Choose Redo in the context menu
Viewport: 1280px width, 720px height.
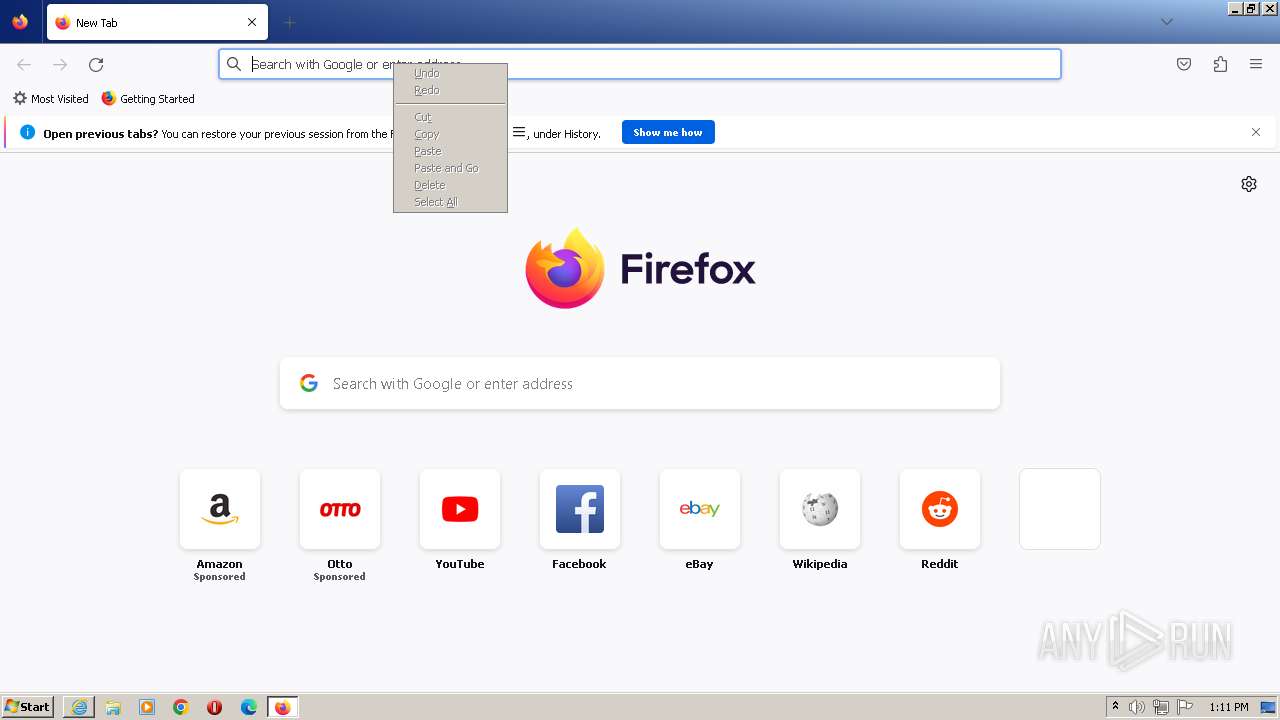(x=450, y=90)
